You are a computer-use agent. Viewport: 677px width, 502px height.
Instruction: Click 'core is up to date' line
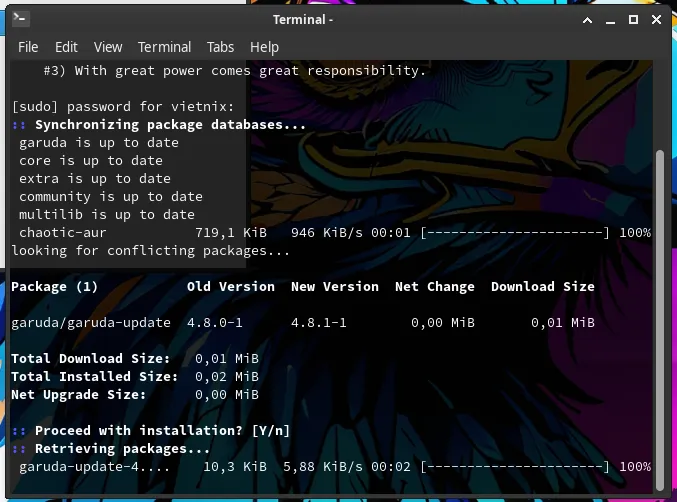[x=91, y=161]
